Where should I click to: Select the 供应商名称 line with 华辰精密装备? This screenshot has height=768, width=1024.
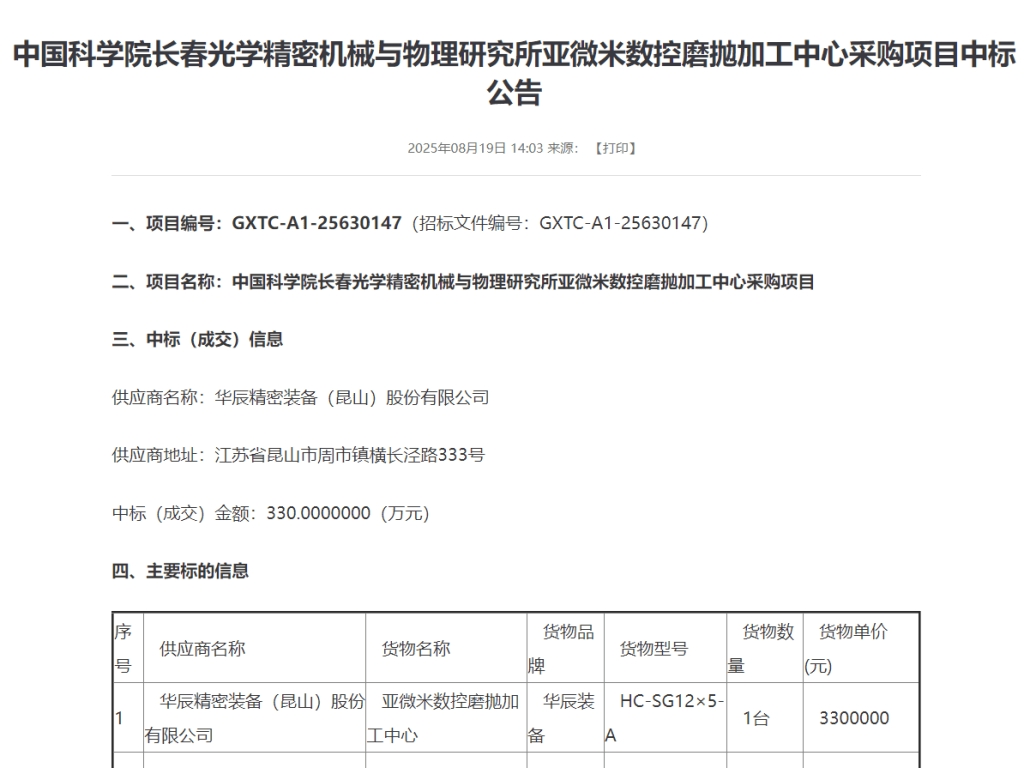[x=300, y=397]
